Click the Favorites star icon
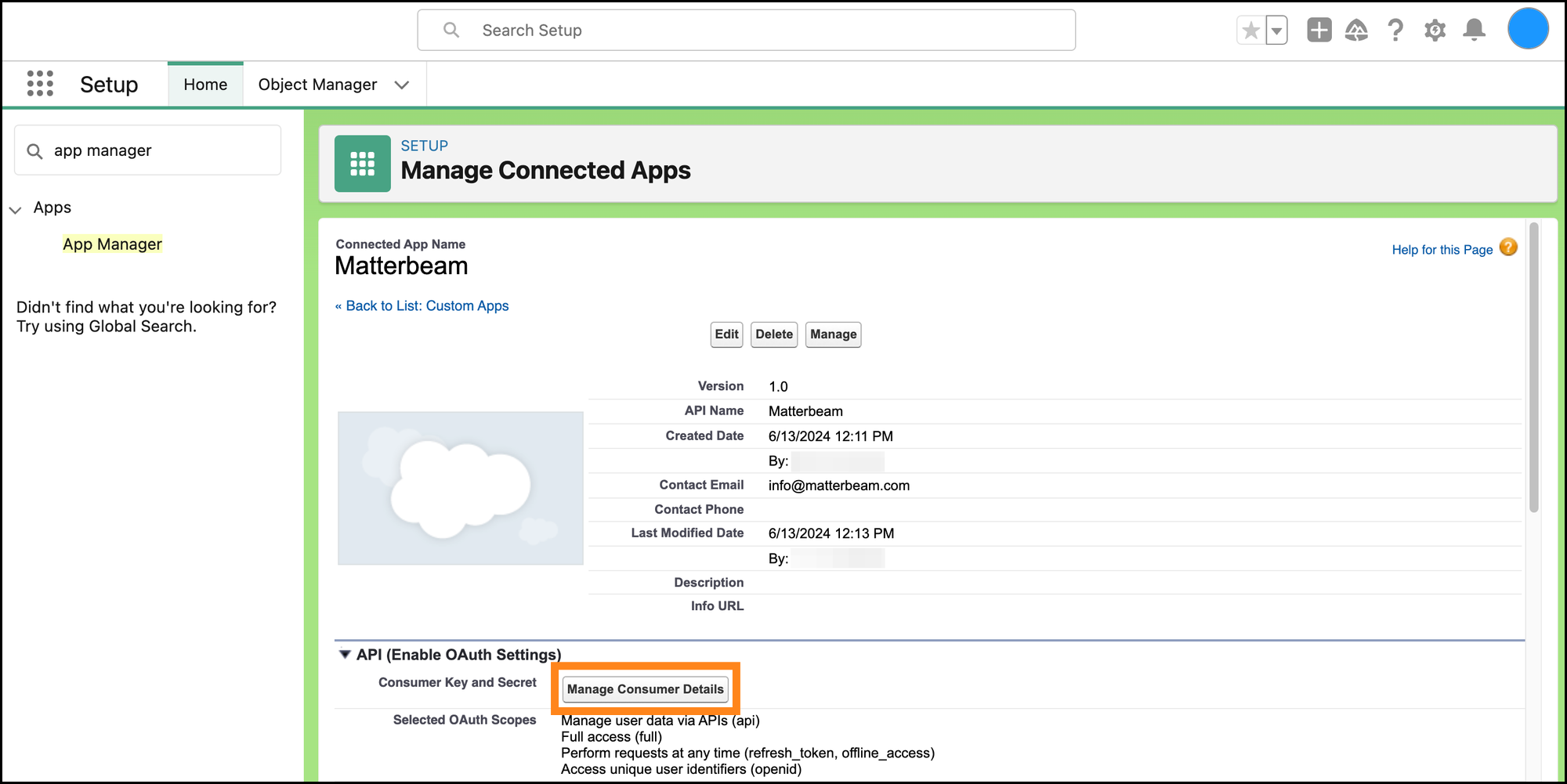 pos(1250,31)
